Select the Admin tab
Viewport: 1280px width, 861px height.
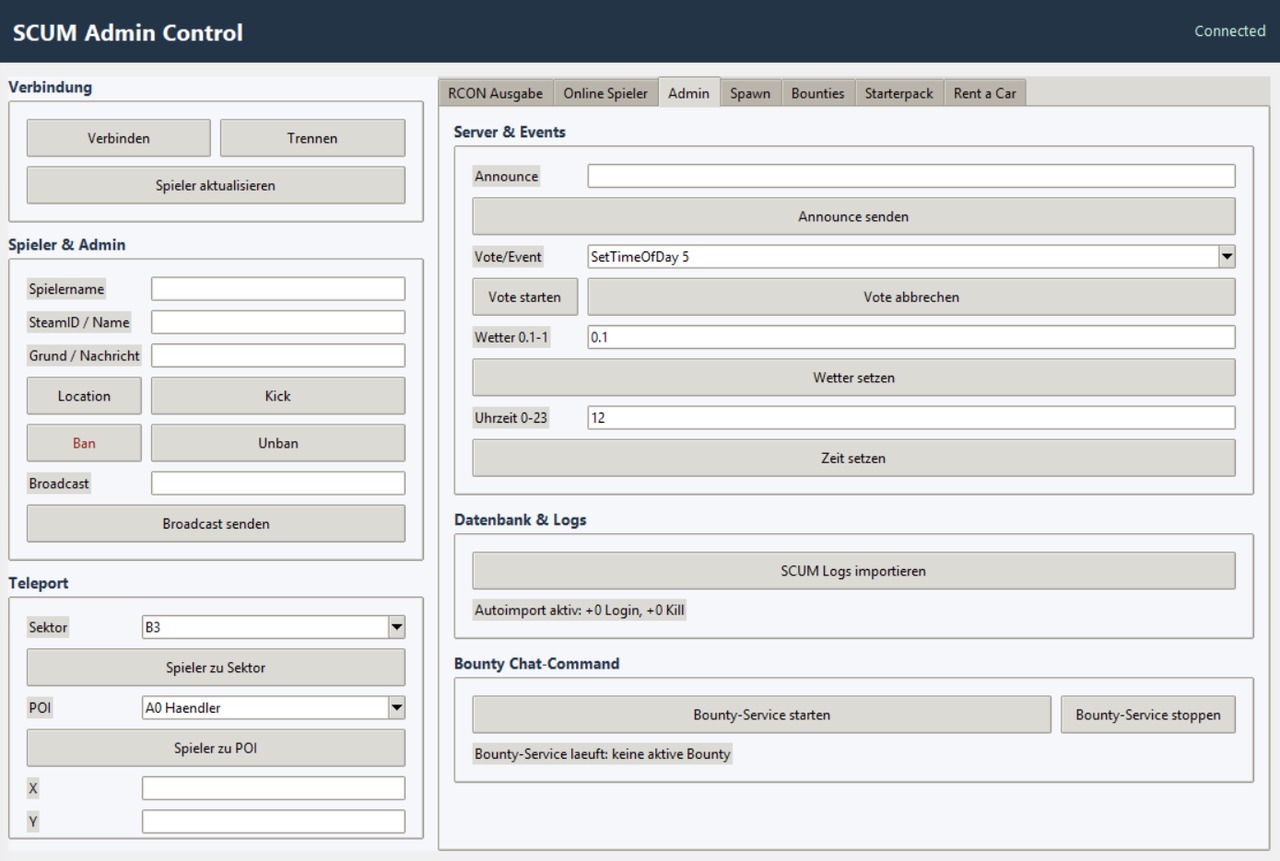(x=689, y=93)
